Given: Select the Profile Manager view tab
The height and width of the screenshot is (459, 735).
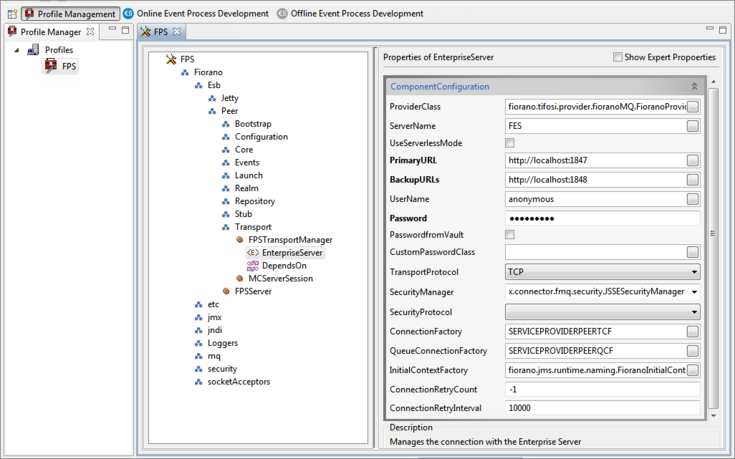Looking at the screenshot, I should [51, 32].
